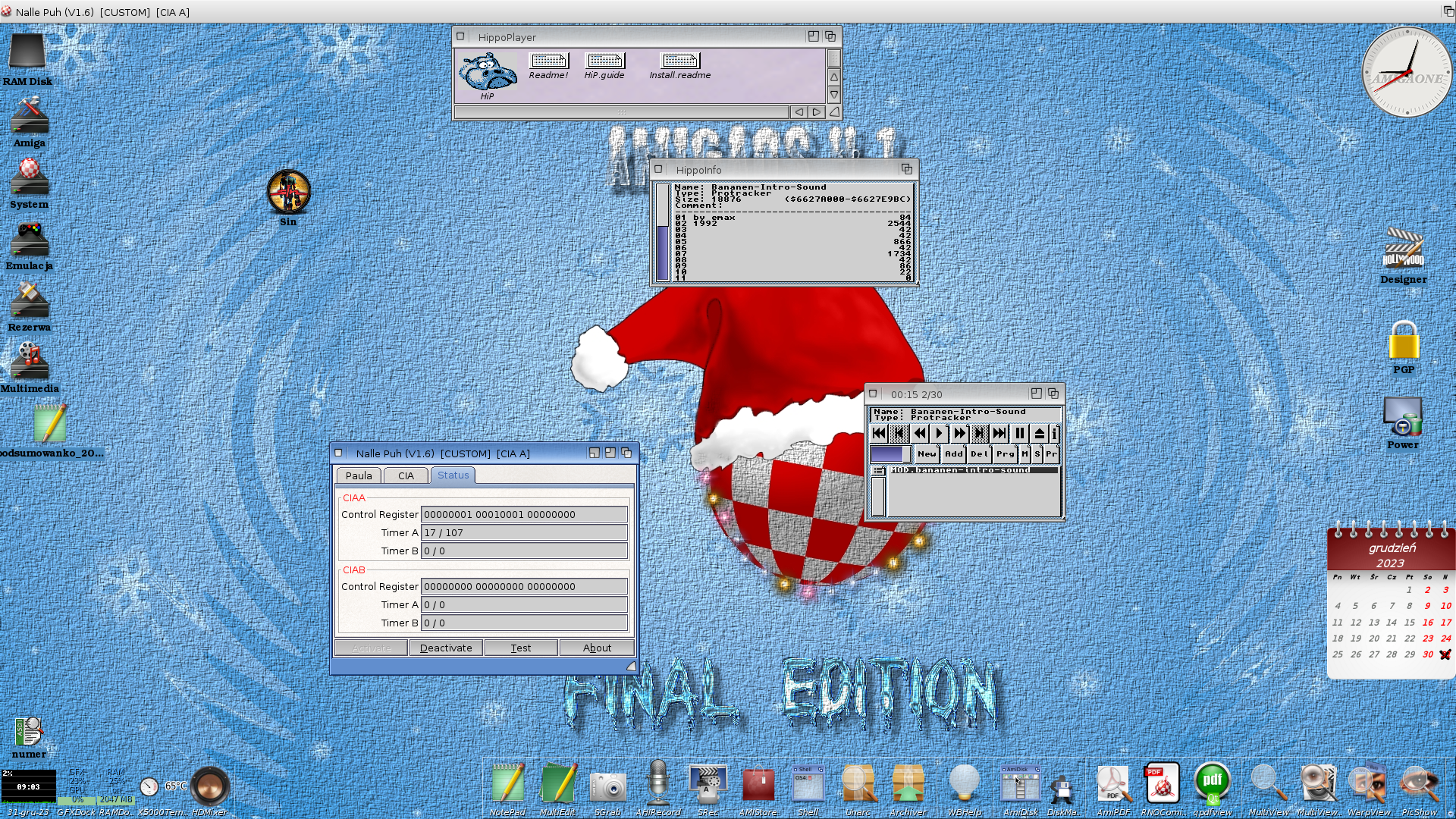
Task: Click the rewind button in HippoPlayer
Action: tap(919, 433)
